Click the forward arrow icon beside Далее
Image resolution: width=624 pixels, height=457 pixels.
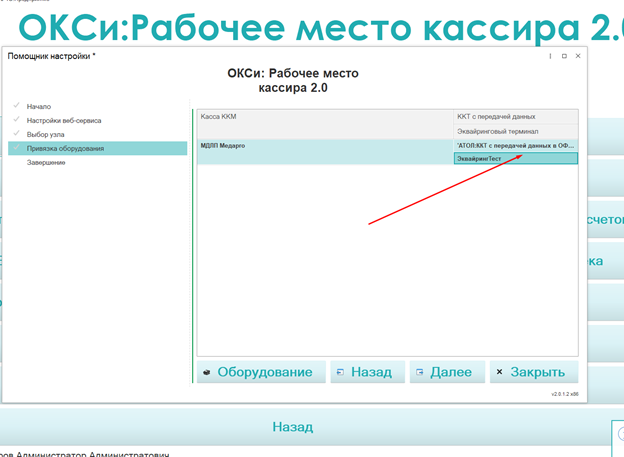pos(419,372)
